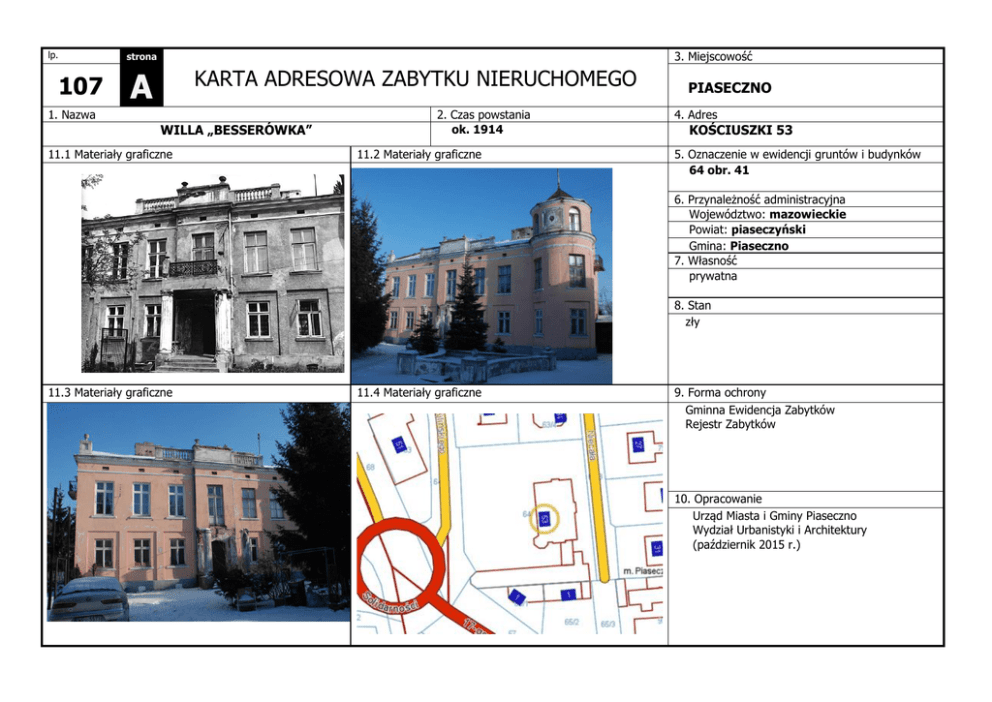Select the card number 107

coord(81,87)
